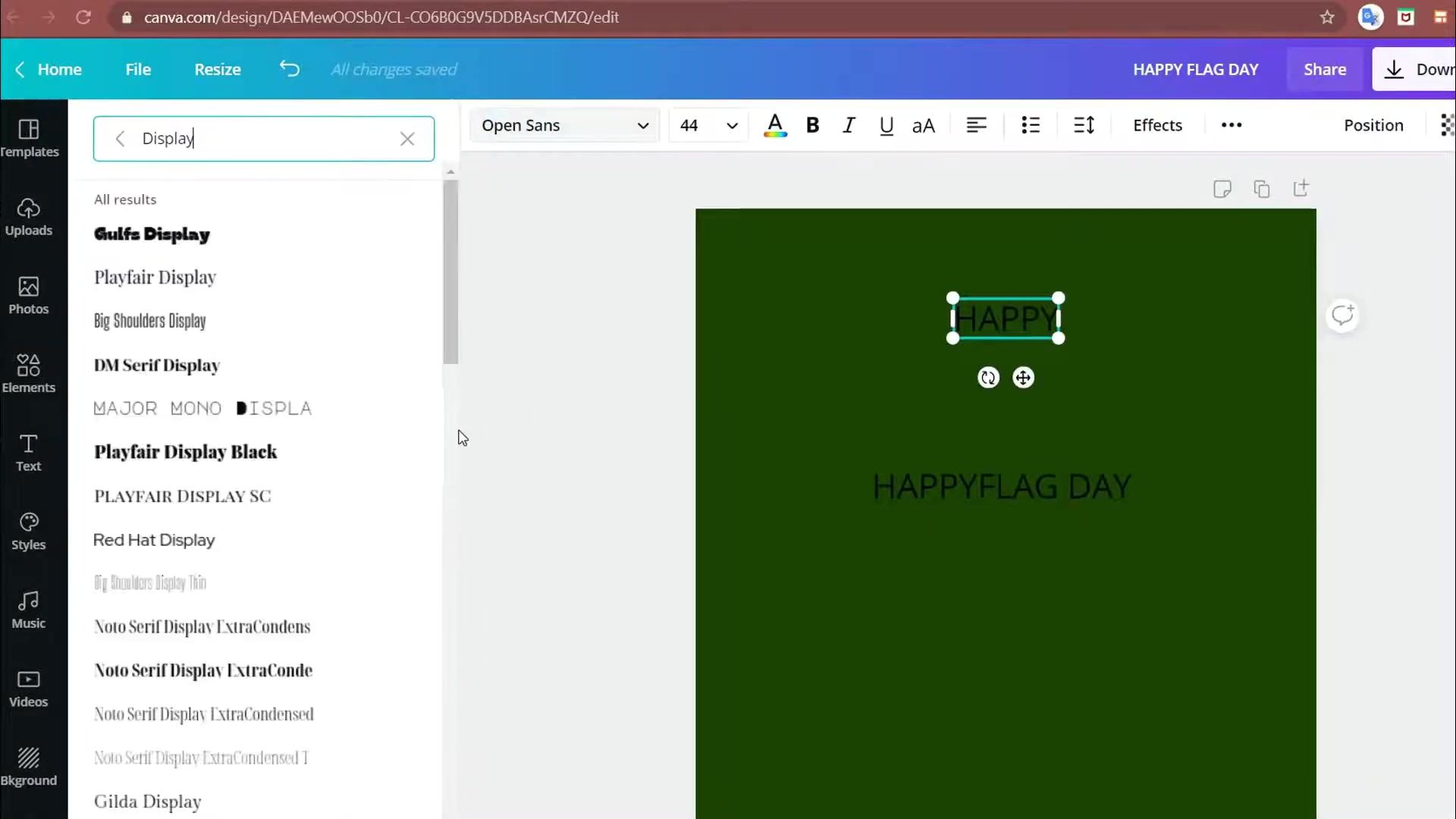Open the more options ellipsis menu
This screenshot has height=819, width=1456.
point(1231,125)
